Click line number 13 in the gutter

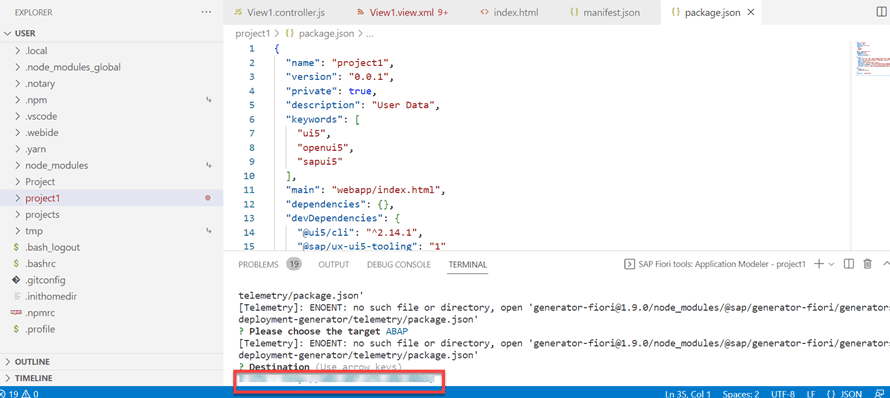[249, 218]
